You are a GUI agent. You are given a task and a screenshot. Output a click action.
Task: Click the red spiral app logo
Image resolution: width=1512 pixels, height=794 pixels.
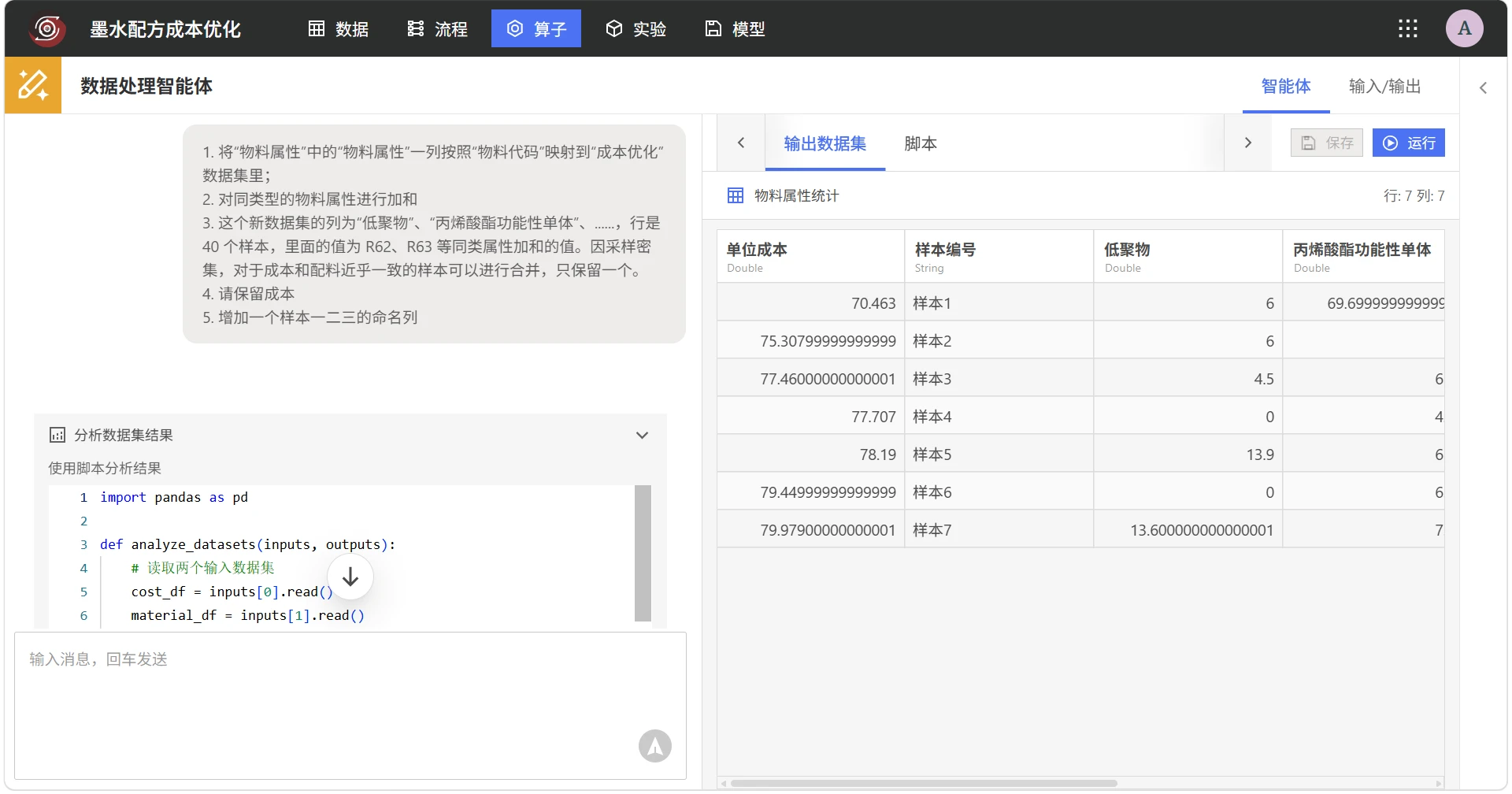pos(47,29)
